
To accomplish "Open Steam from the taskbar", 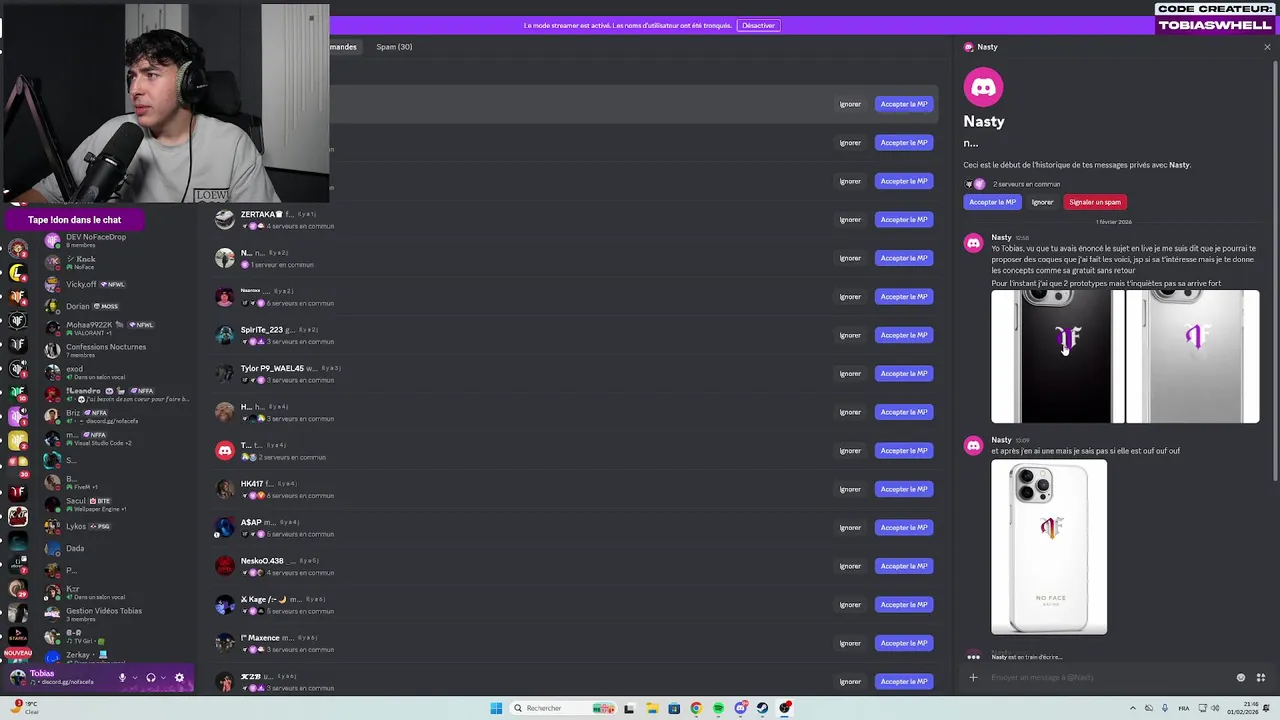I will (762, 708).
